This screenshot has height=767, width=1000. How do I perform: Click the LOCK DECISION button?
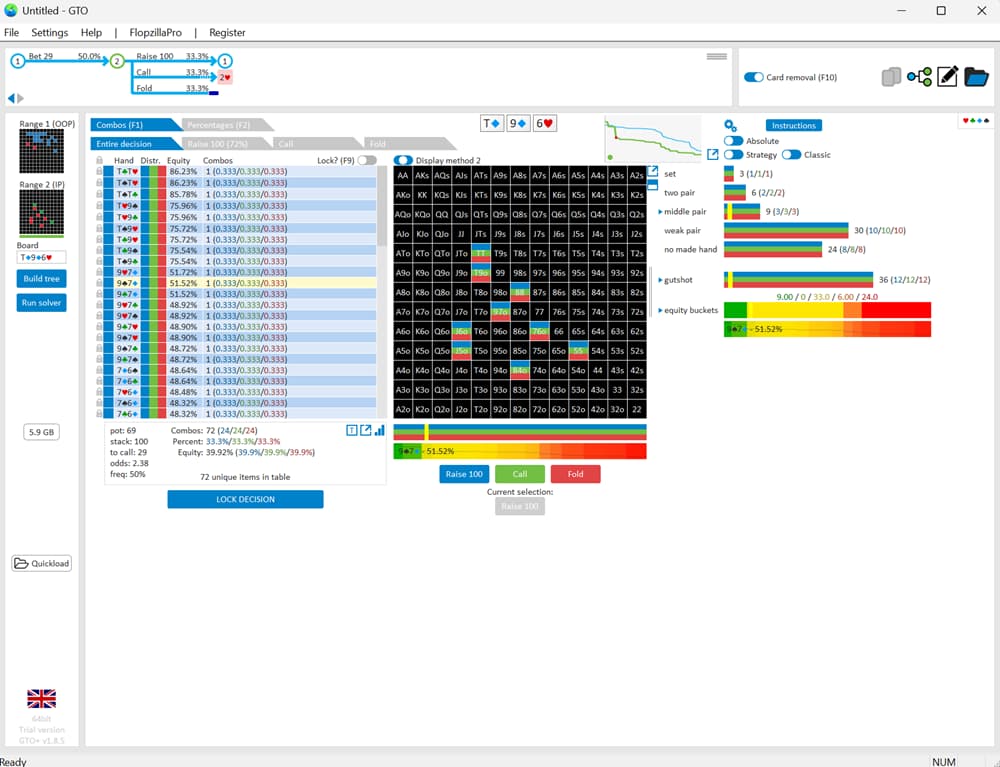tap(246, 499)
